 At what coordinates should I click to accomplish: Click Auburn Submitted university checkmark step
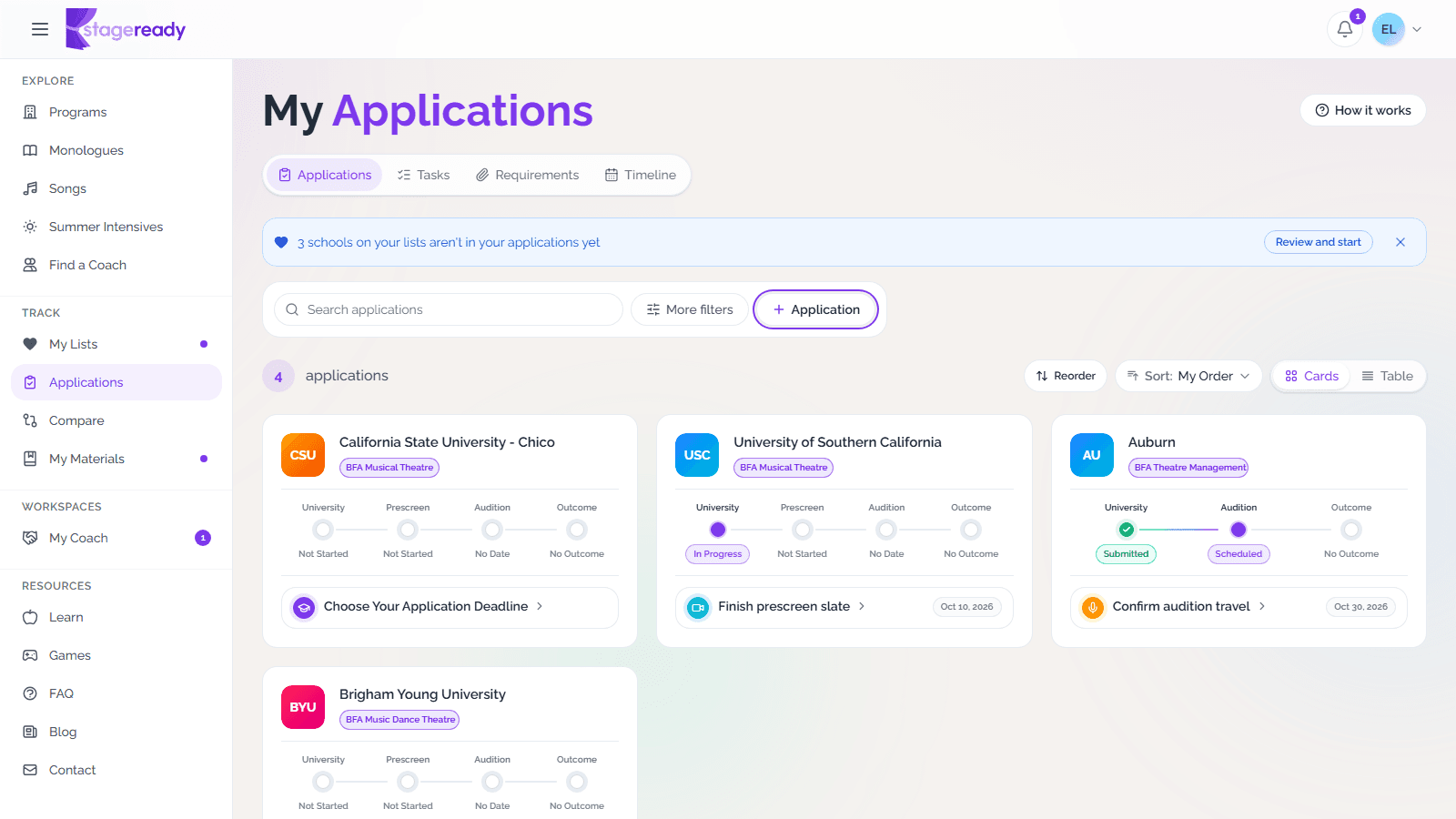coord(1127,530)
